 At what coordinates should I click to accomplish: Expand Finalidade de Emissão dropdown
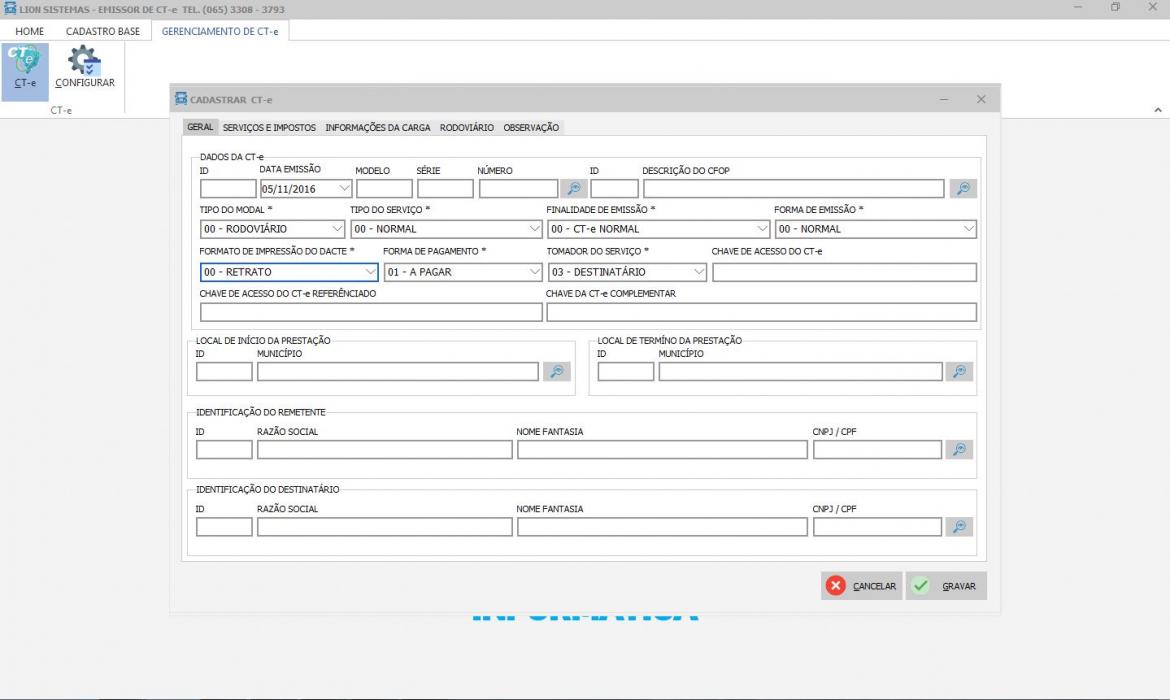click(x=762, y=229)
